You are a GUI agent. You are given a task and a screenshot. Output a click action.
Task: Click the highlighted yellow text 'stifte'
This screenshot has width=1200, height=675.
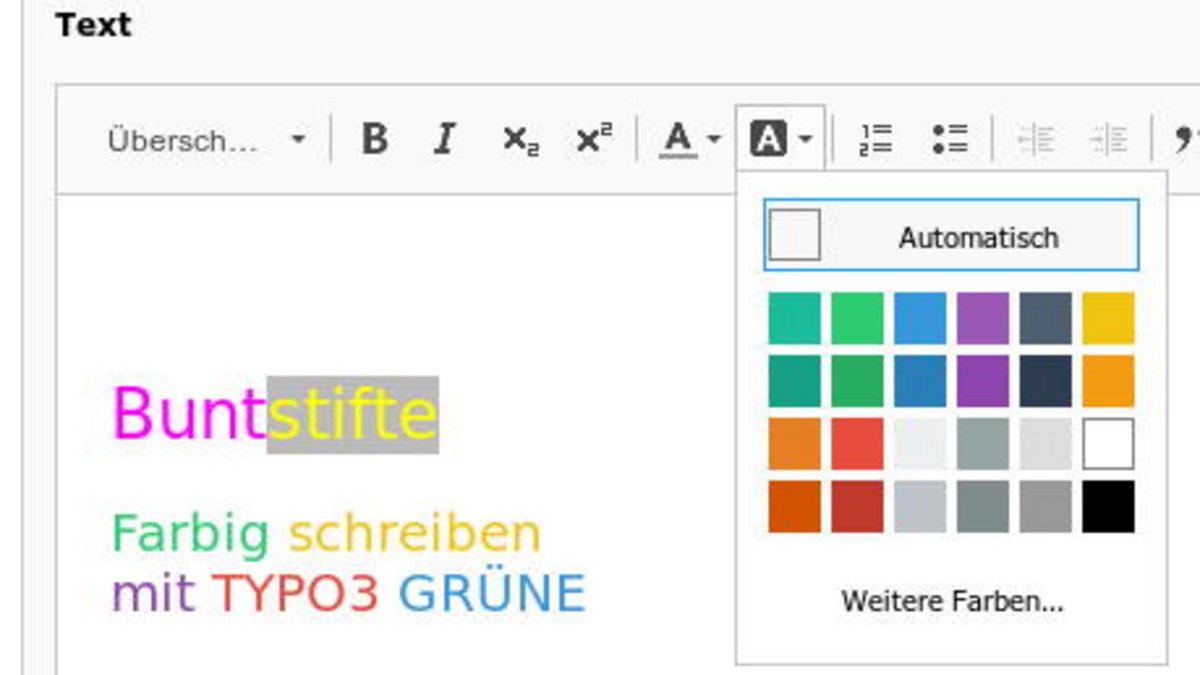tap(353, 414)
